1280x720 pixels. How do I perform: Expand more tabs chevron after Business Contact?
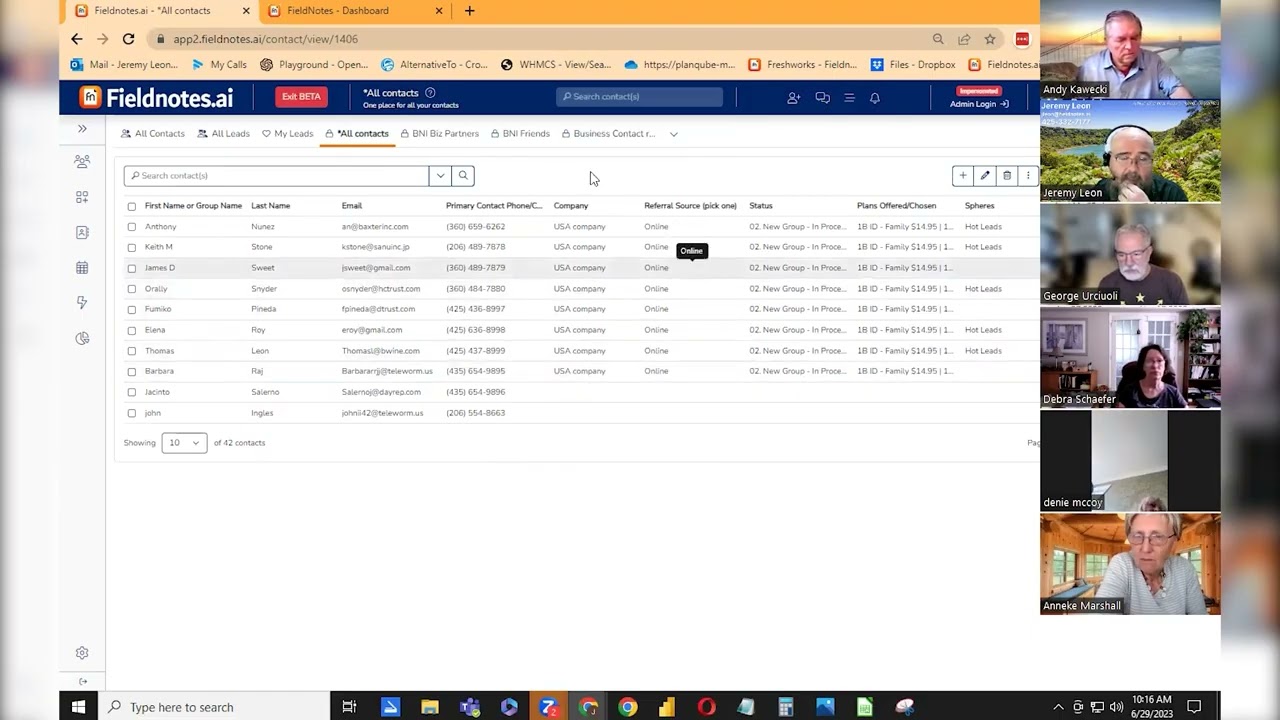pos(674,134)
